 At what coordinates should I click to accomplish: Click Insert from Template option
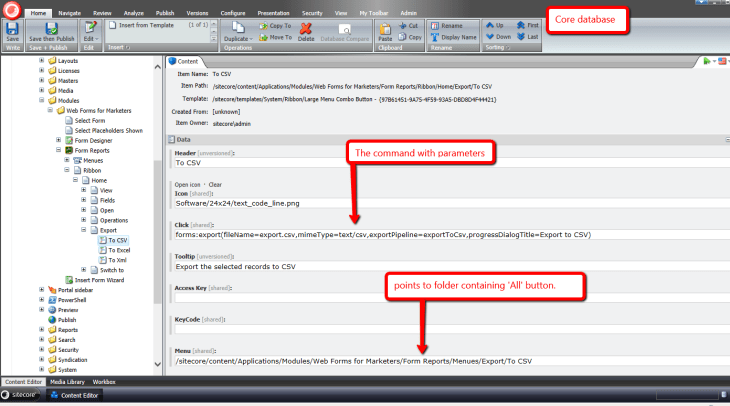[x=142, y=25]
